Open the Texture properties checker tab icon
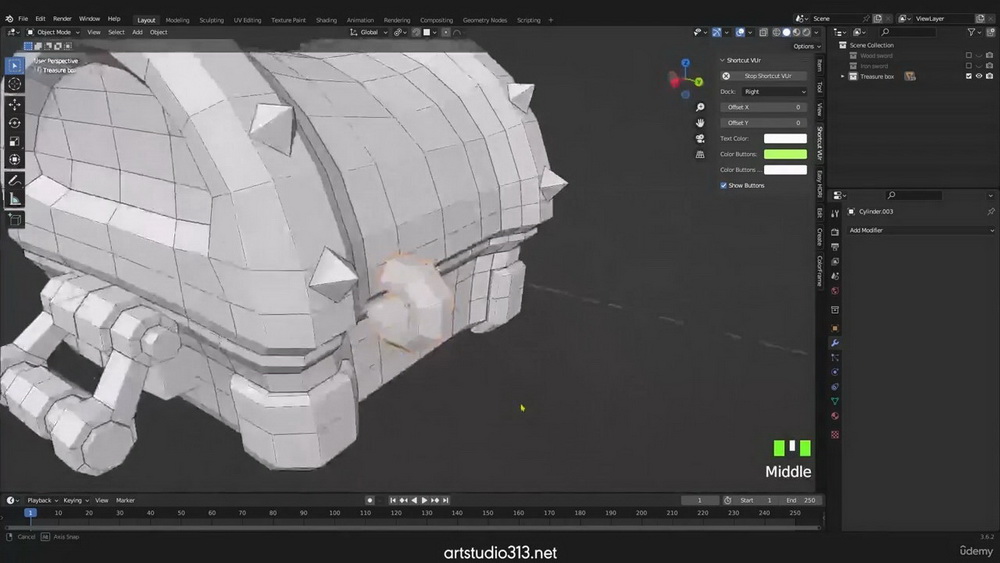 tap(835, 434)
